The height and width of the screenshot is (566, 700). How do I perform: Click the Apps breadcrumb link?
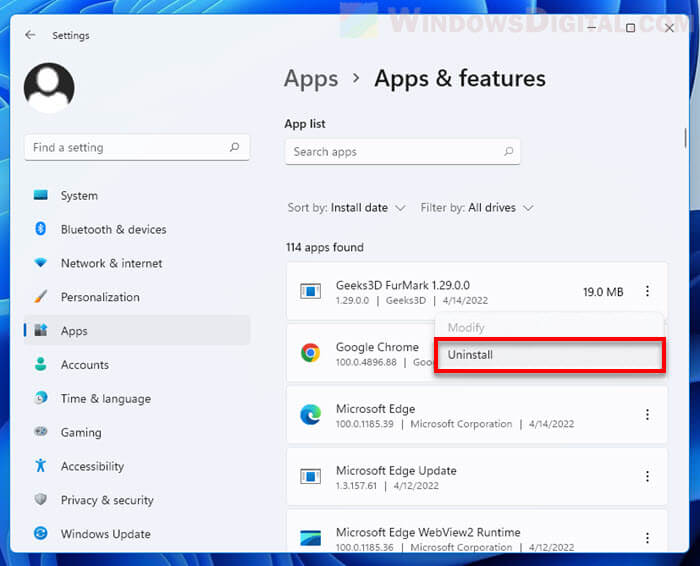click(x=311, y=79)
